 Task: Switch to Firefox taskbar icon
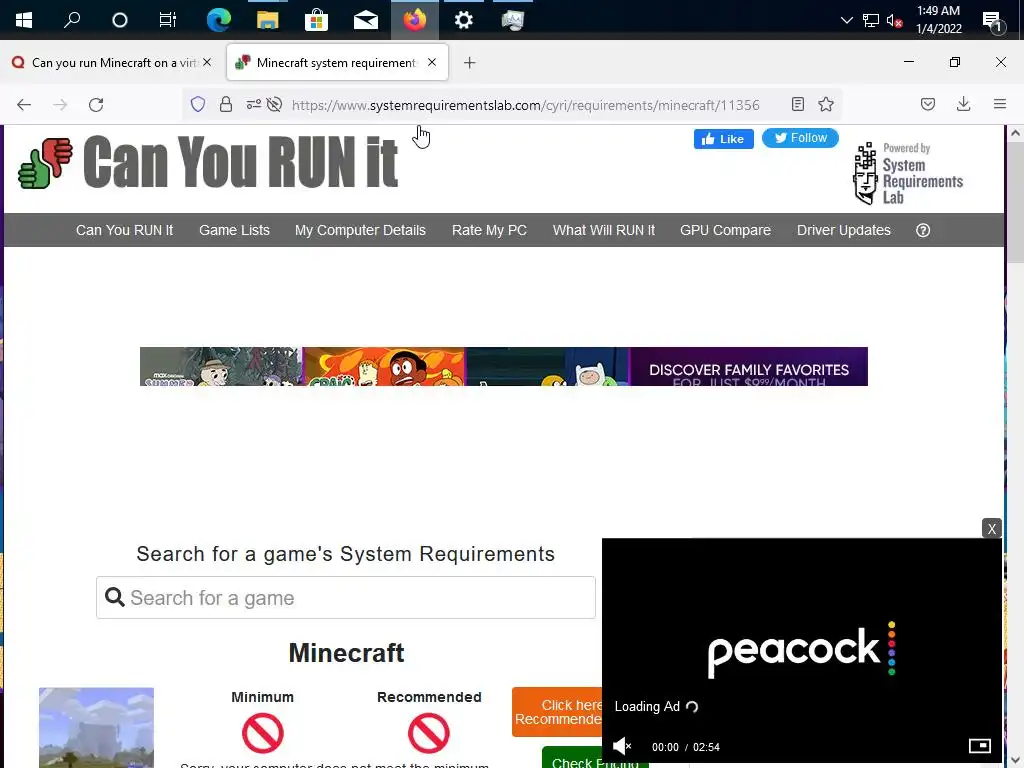click(415, 20)
